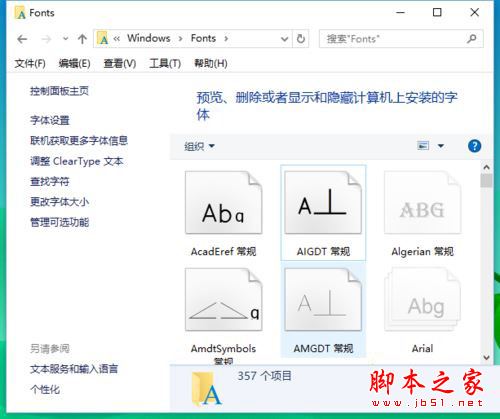
Task: Select the AcadEref 常规 font thumbnail
Action: pyautogui.click(x=223, y=202)
